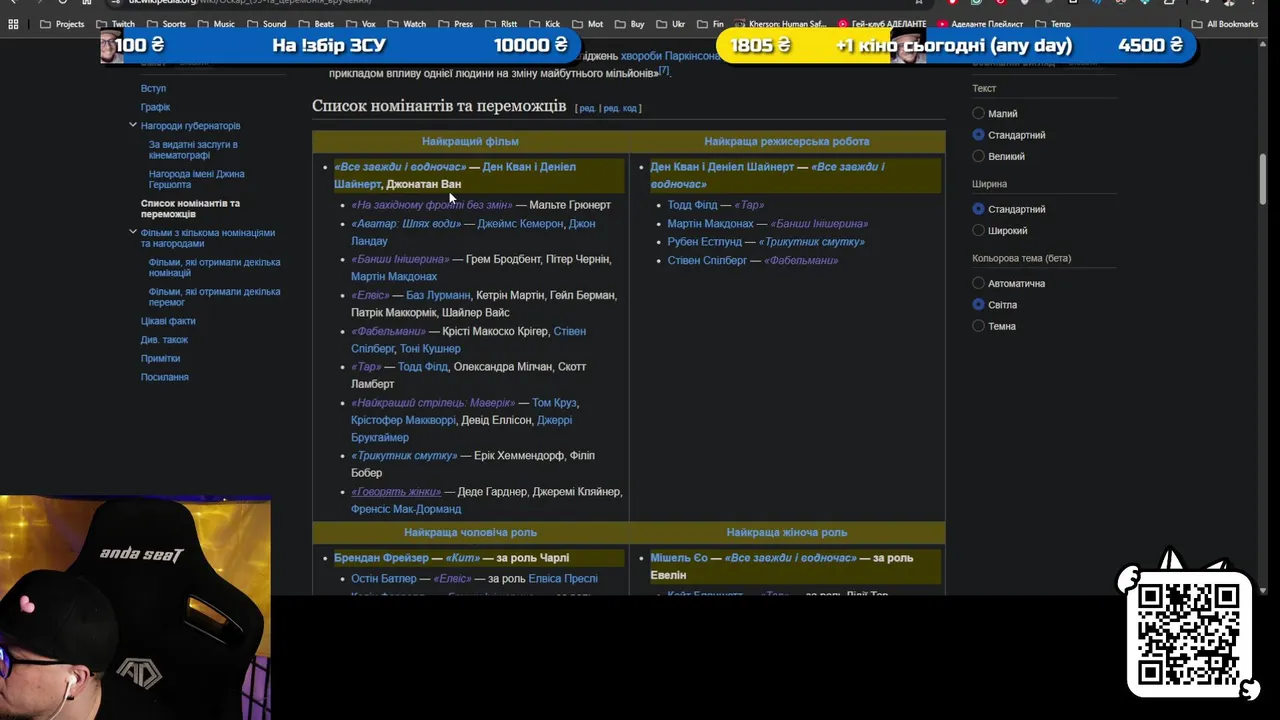Click the 'ред.' section edit link

(587, 108)
